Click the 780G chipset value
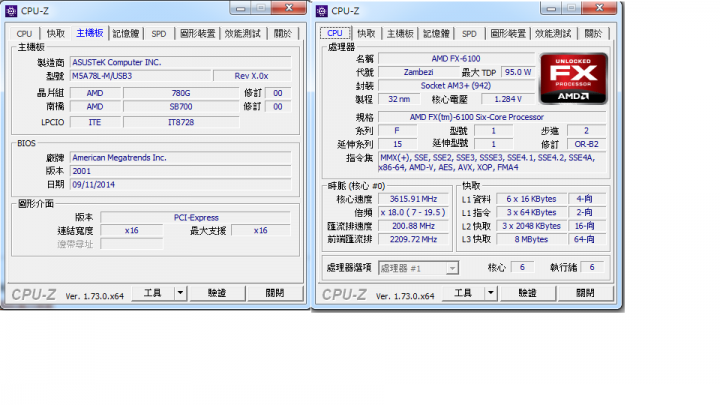The height and width of the screenshot is (405, 720). point(181,93)
